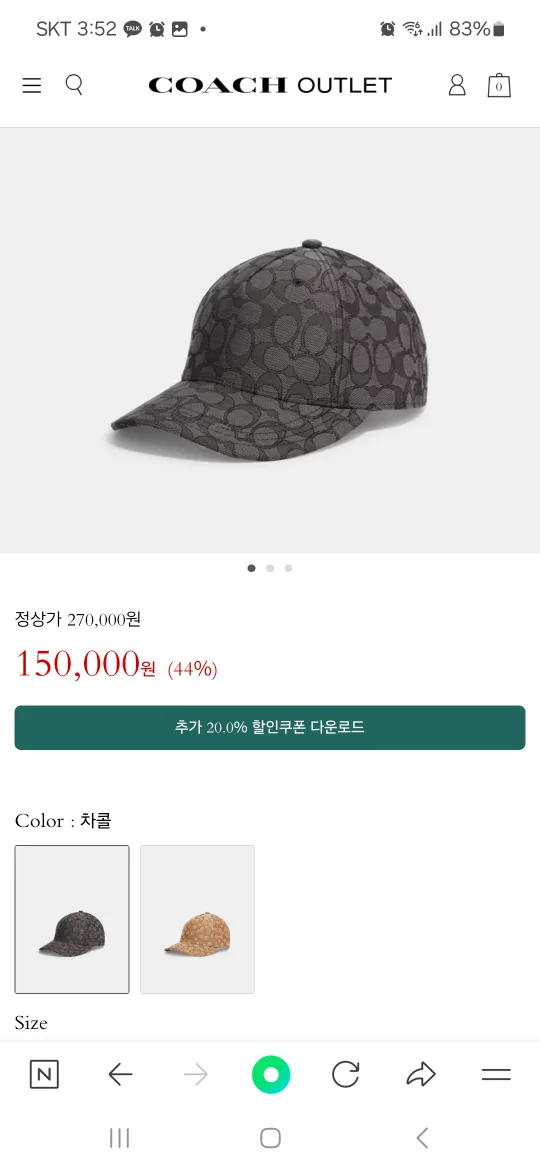This screenshot has height=1170, width=540.
Task: Share the page via share arrow
Action: (421, 1074)
